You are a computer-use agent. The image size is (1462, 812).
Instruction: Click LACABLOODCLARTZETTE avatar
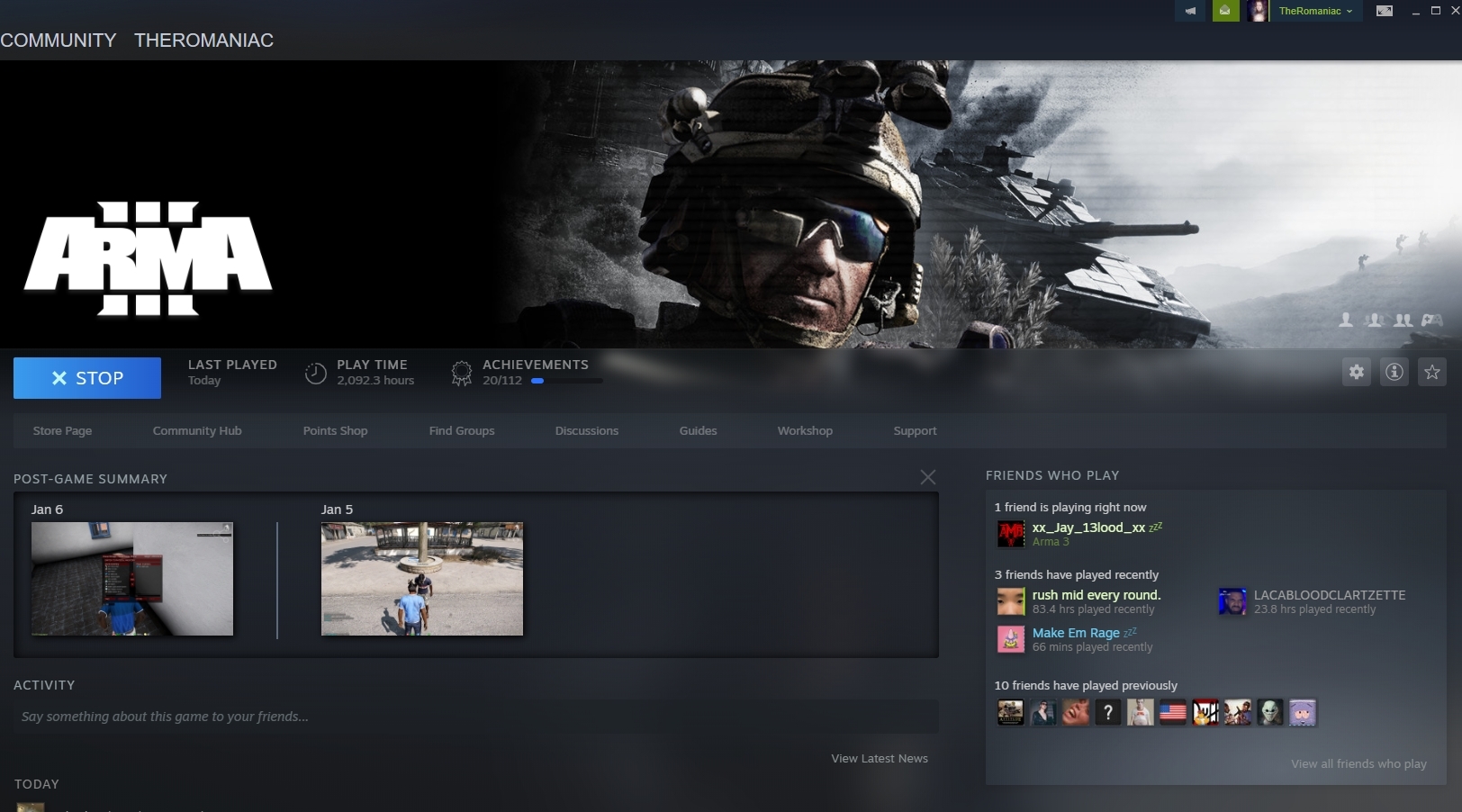coord(1232,601)
